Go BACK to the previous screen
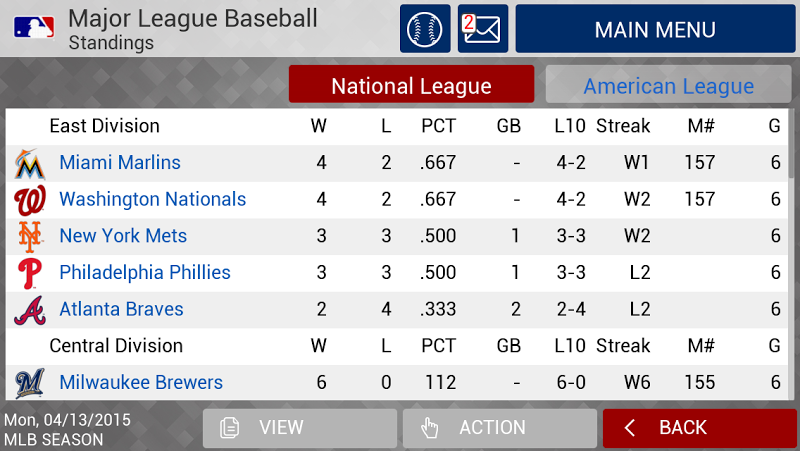 (699, 428)
